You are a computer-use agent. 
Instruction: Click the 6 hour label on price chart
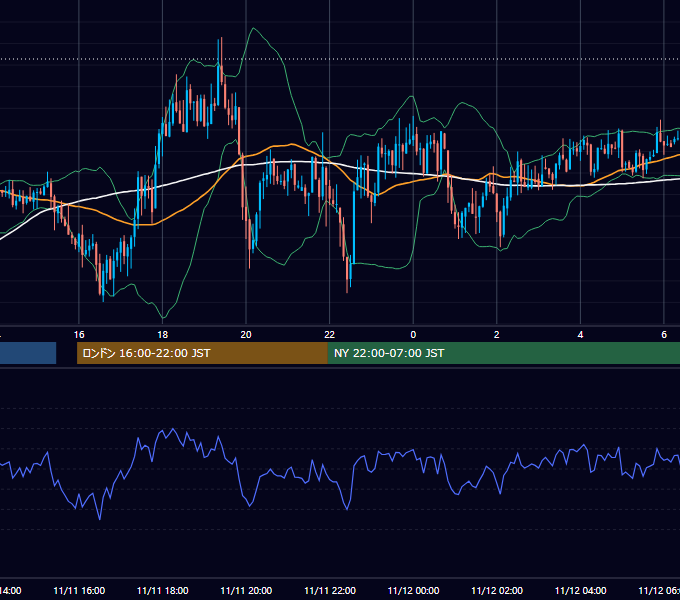664,335
